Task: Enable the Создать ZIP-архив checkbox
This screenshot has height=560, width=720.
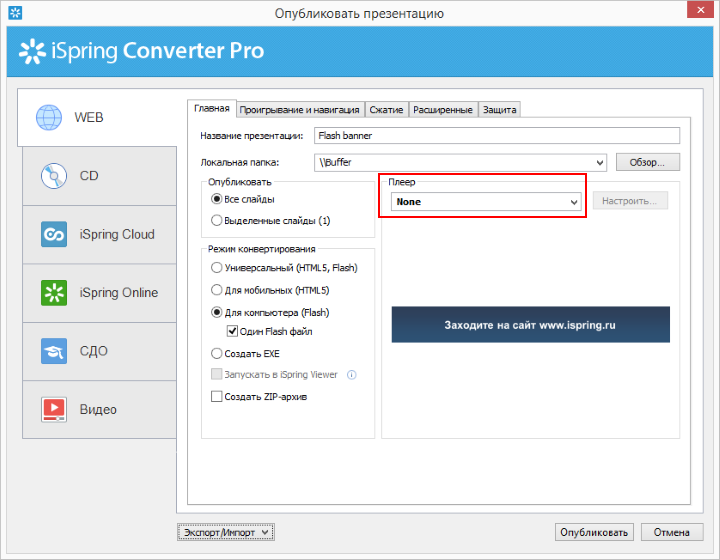Action: (216, 397)
